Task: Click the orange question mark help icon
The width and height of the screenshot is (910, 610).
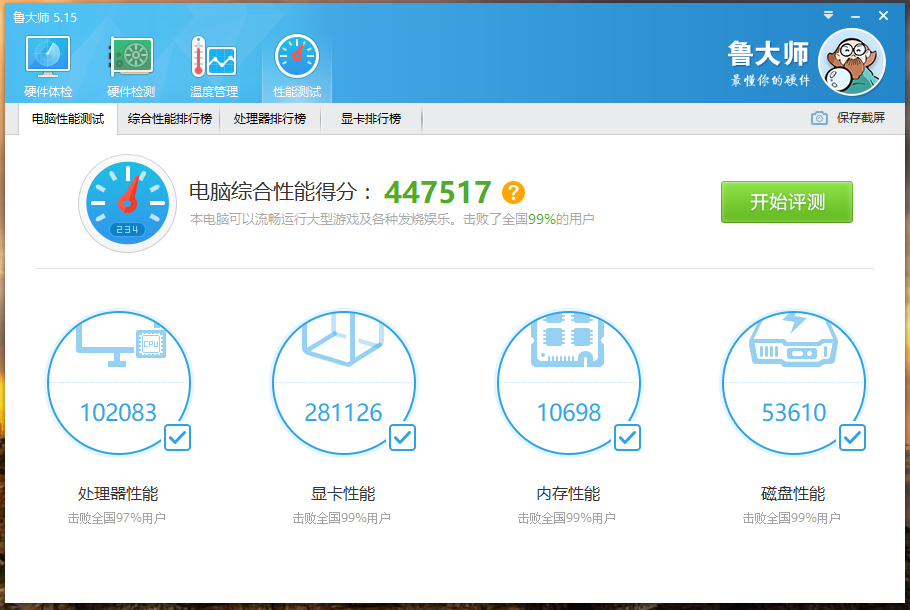Action: (513, 193)
